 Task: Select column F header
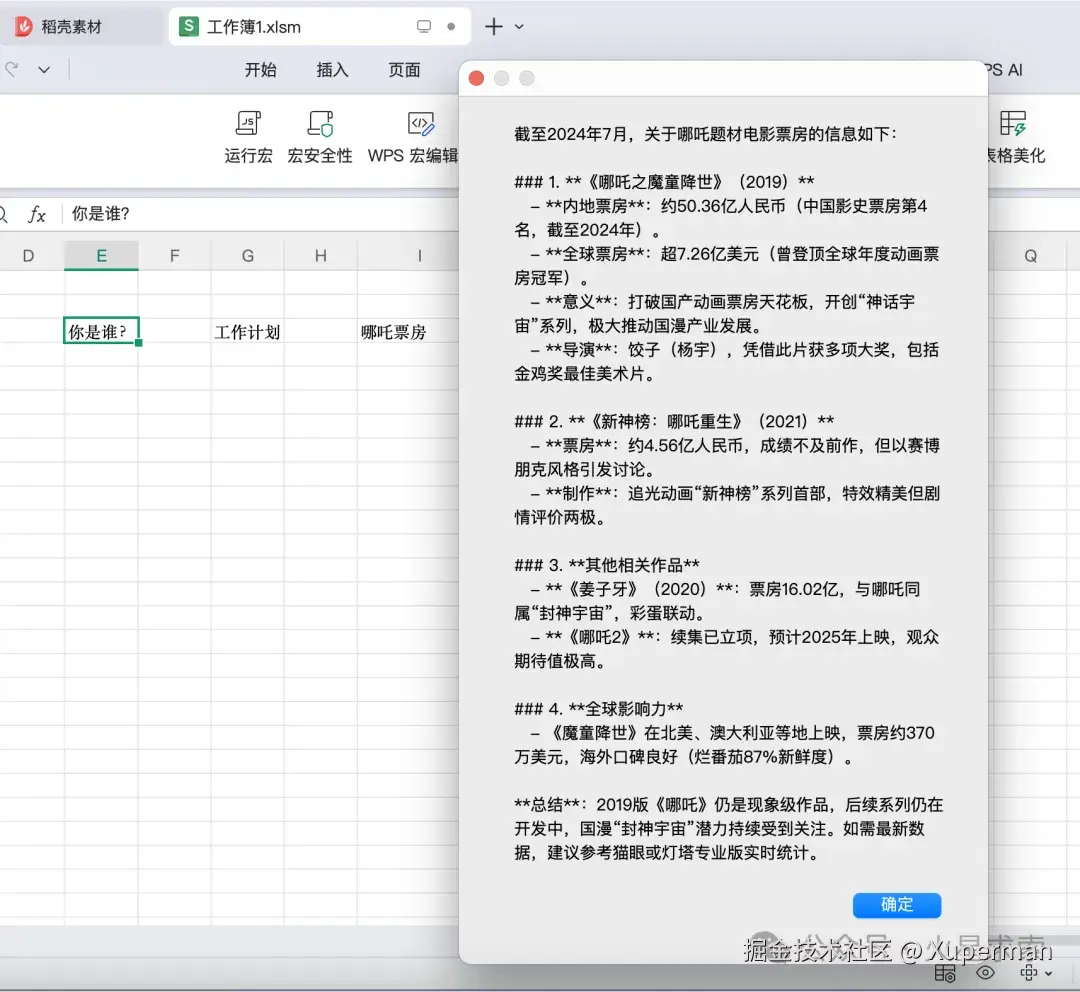(174, 256)
